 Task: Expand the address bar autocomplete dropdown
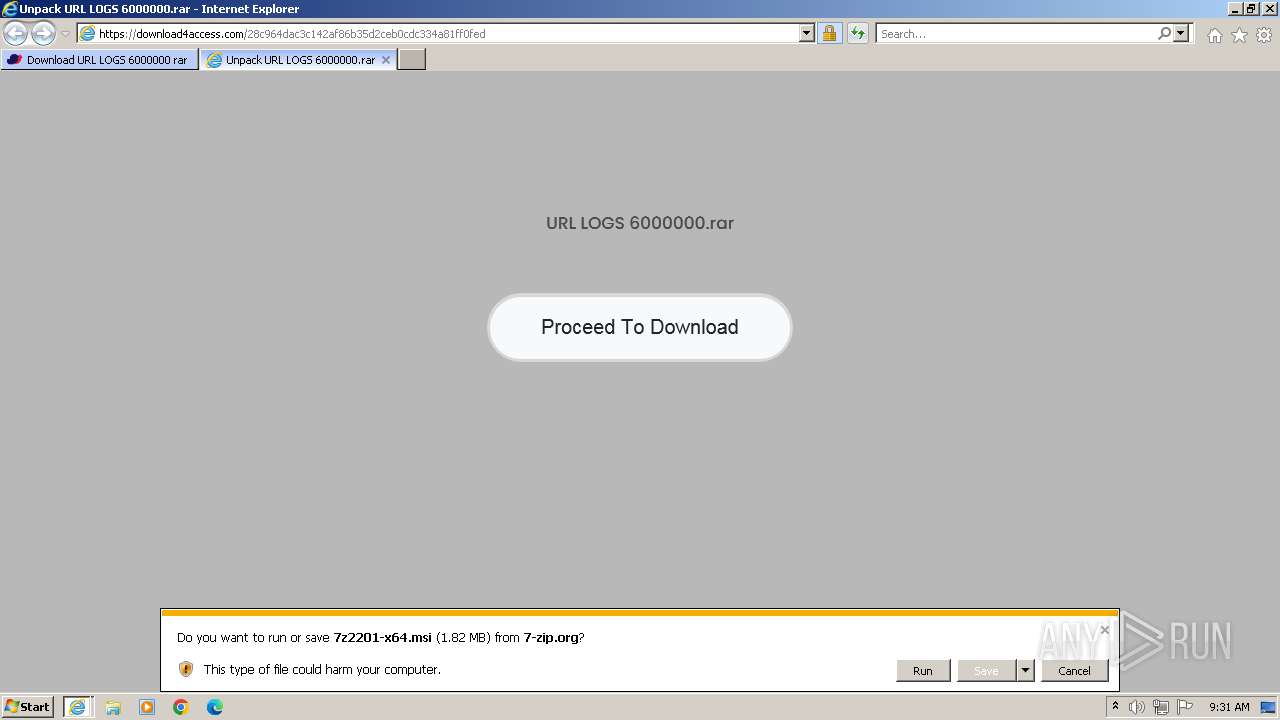807,33
